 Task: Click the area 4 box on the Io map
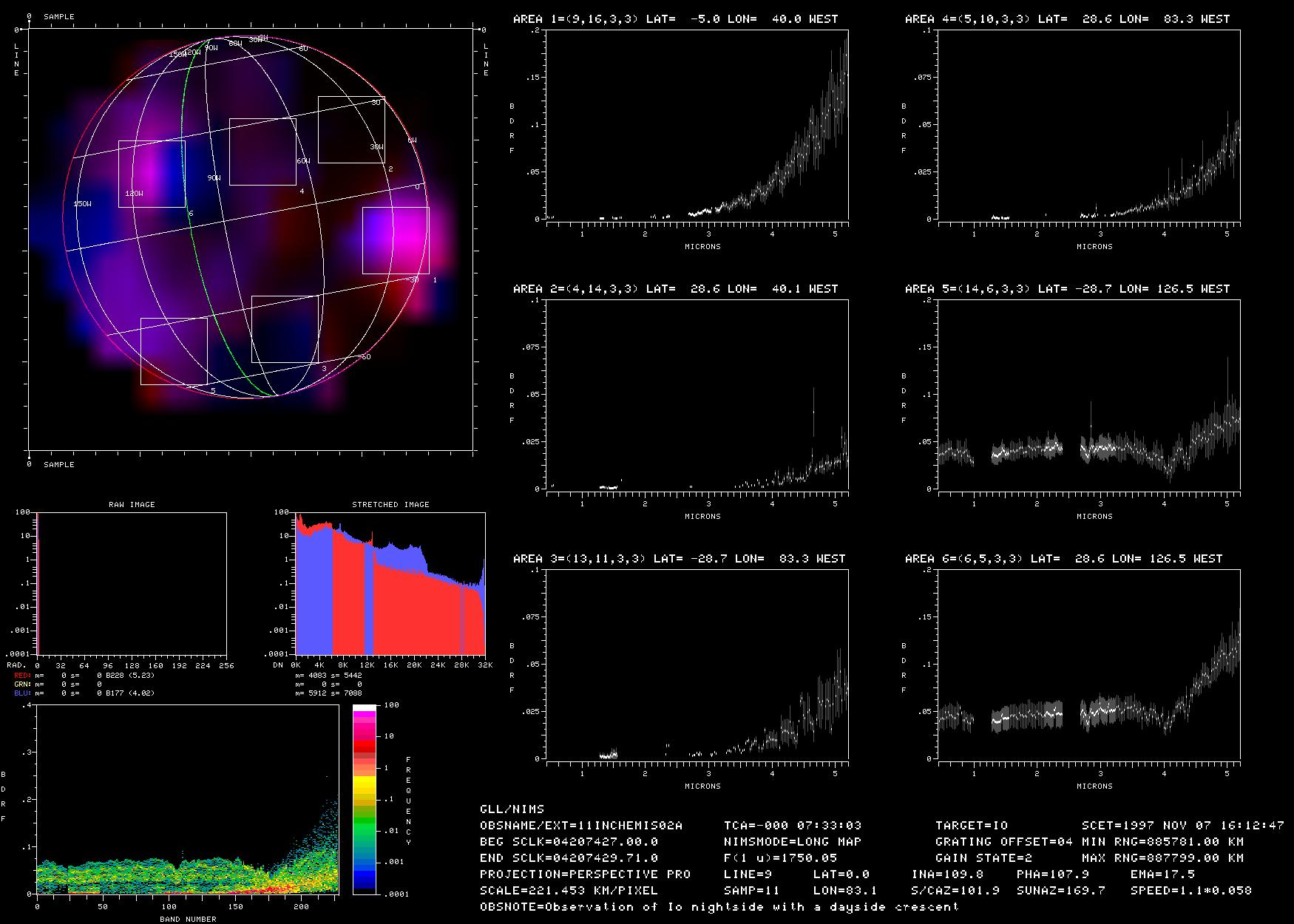click(x=262, y=152)
